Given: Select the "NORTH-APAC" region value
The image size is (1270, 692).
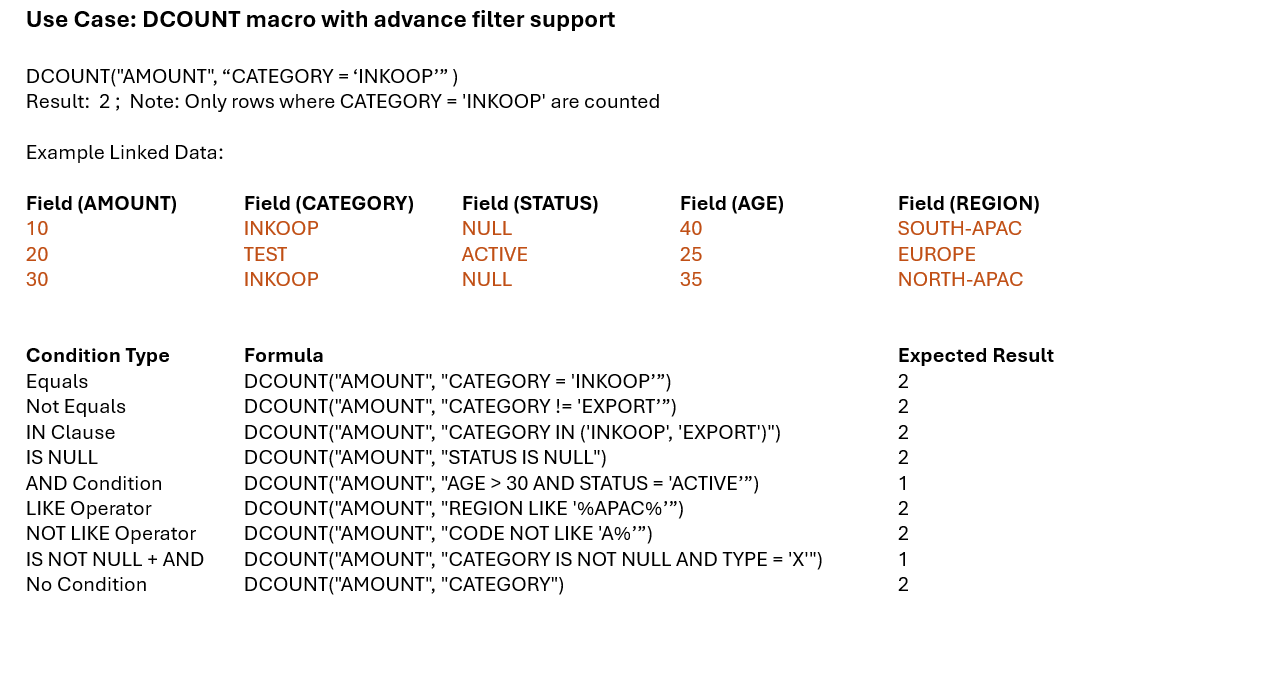Looking at the screenshot, I should [x=961, y=279].
